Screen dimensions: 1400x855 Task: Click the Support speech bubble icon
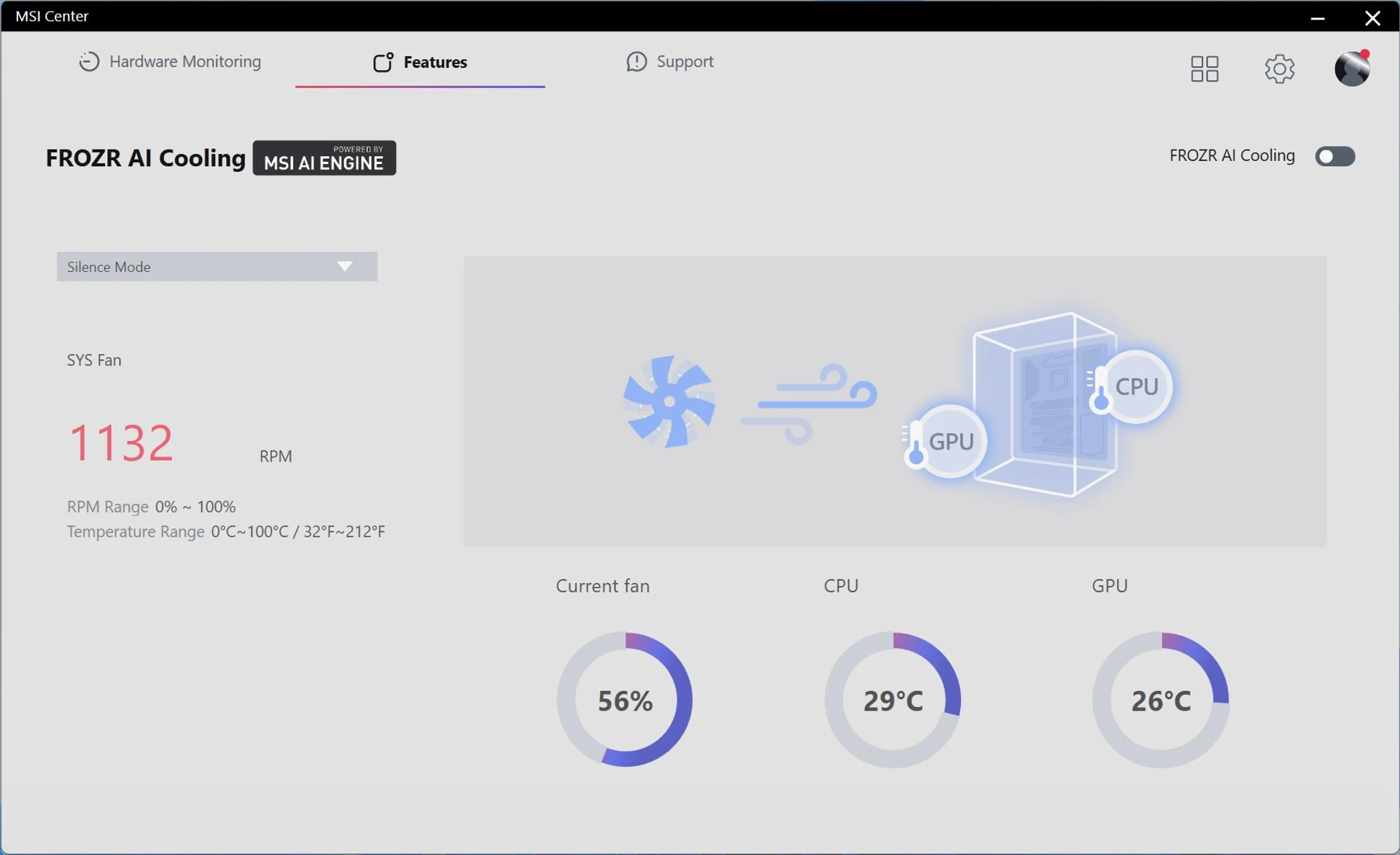click(636, 61)
